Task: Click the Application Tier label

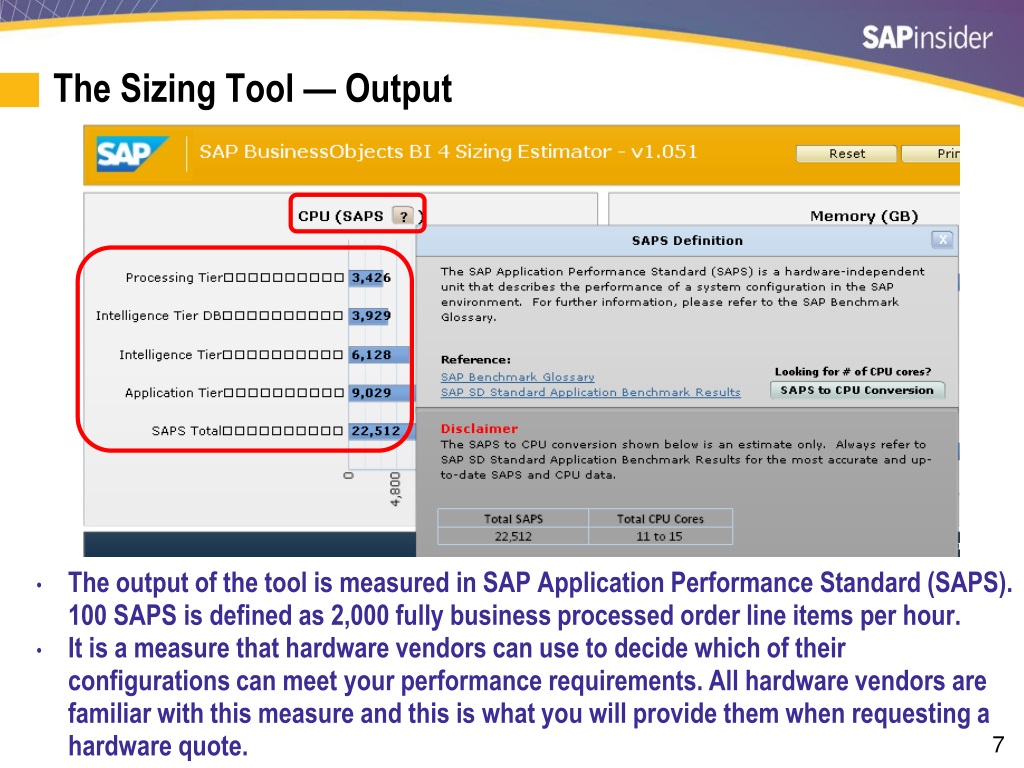Action: [174, 392]
